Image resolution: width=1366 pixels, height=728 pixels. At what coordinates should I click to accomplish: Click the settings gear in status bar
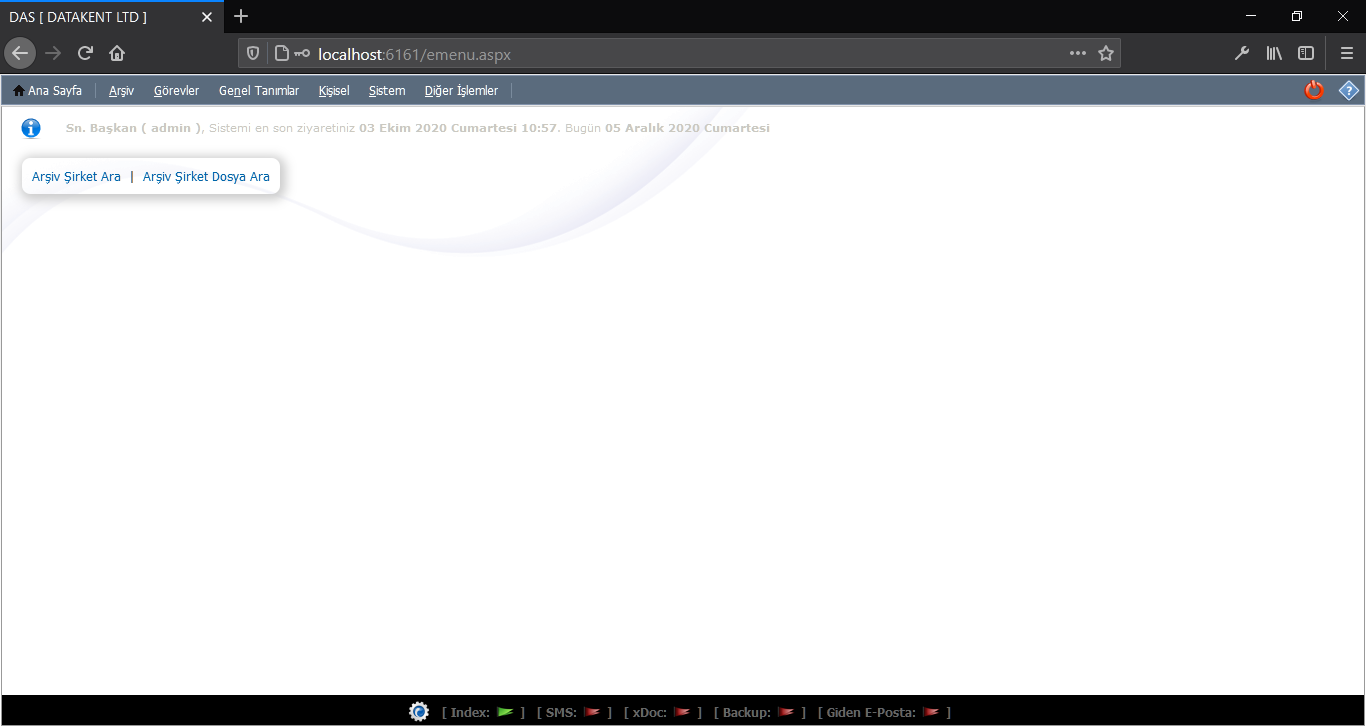pos(419,712)
